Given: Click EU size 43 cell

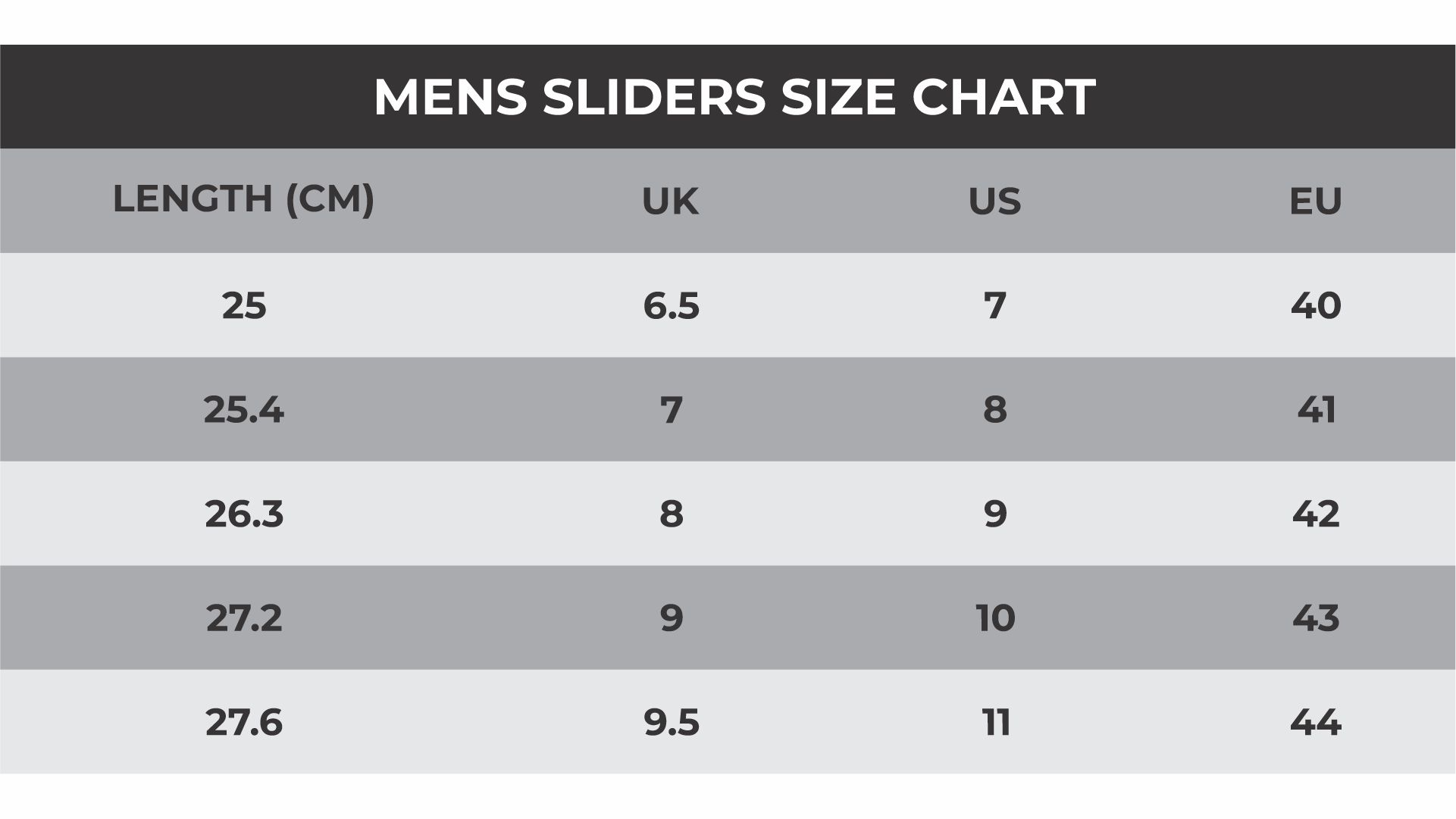Looking at the screenshot, I should [x=1315, y=618].
